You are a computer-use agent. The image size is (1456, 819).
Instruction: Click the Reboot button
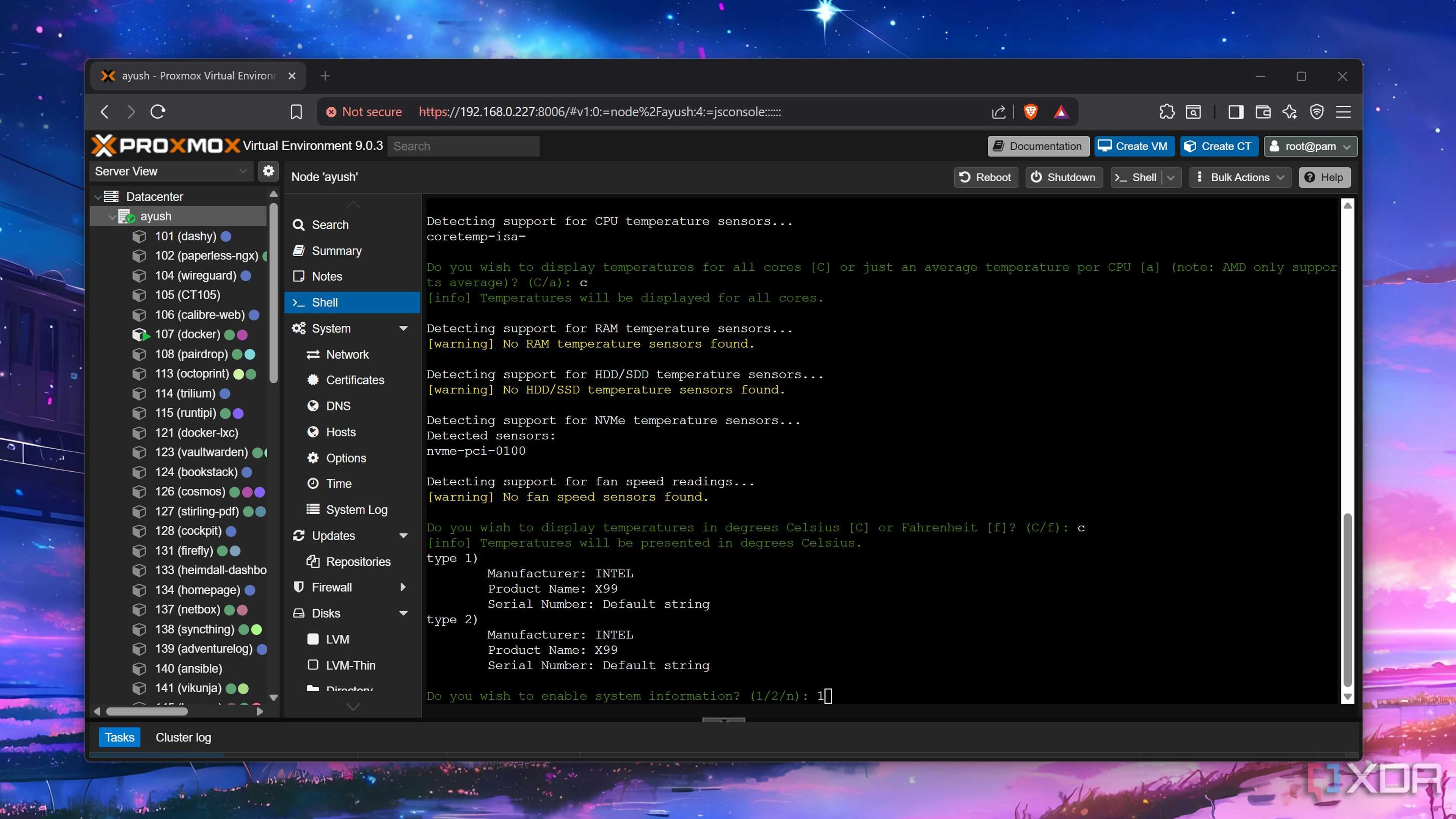tap(986, 177)
